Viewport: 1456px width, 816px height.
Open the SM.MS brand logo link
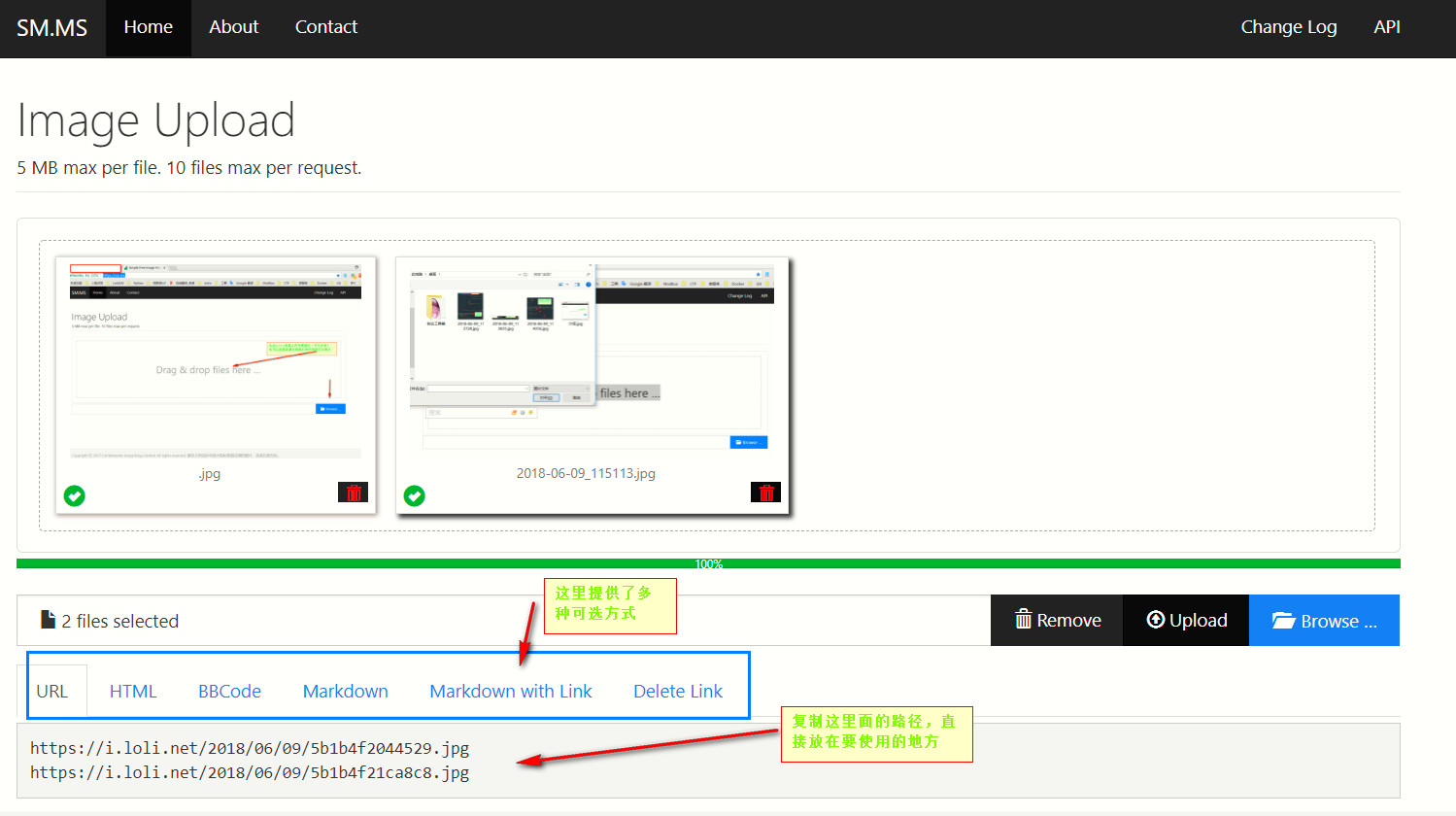(x=52, y=28)
